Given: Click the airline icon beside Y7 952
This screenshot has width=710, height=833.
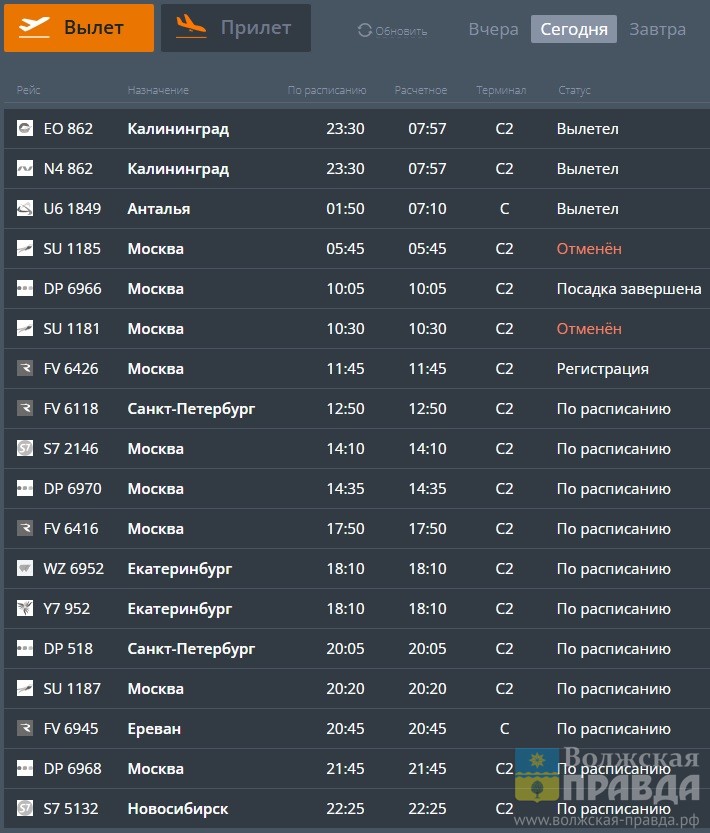Looking at the screenshot, I should pyautogui.click(x=25, y=609).
